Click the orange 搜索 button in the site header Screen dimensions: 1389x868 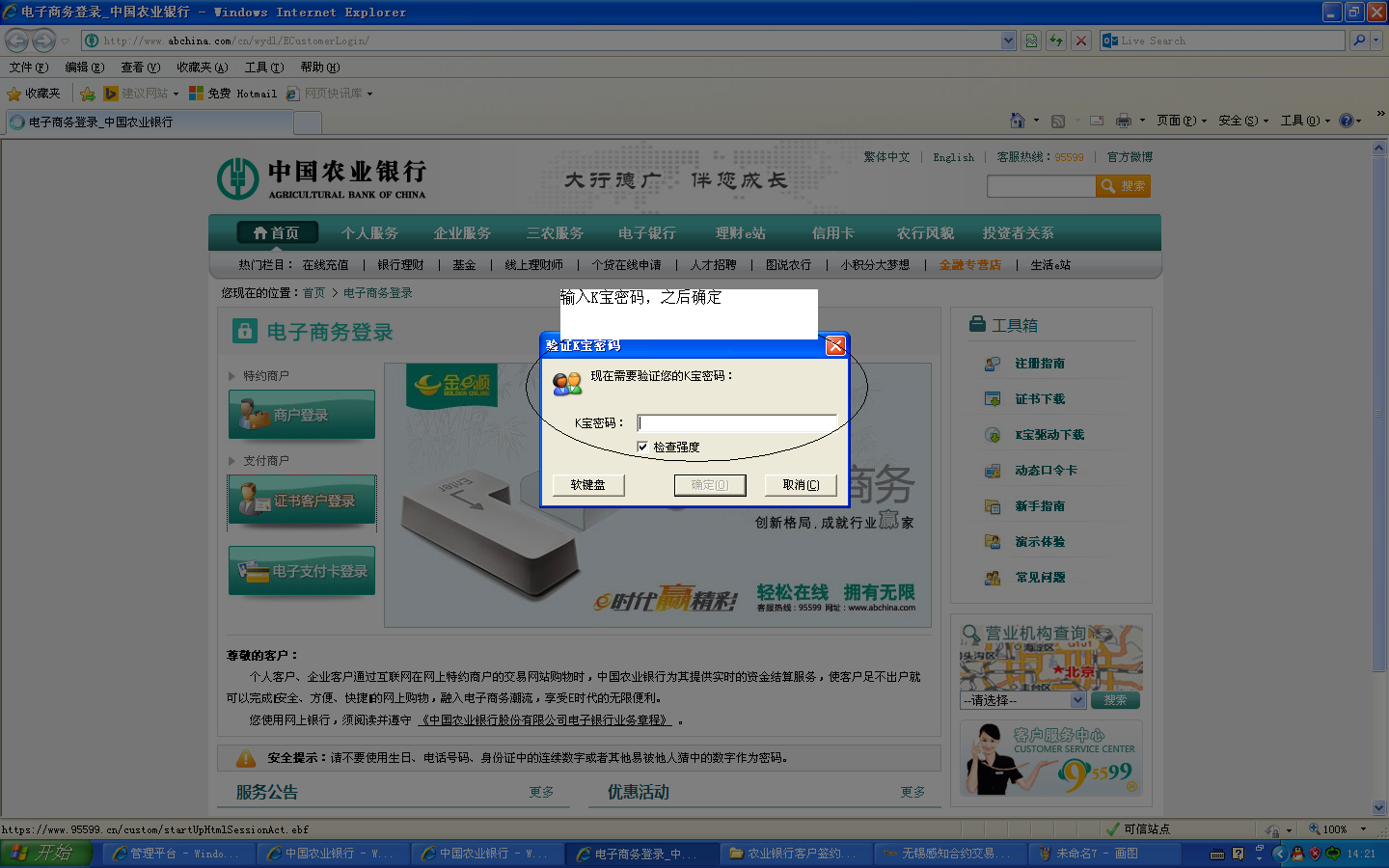(x=1123, y=186)
